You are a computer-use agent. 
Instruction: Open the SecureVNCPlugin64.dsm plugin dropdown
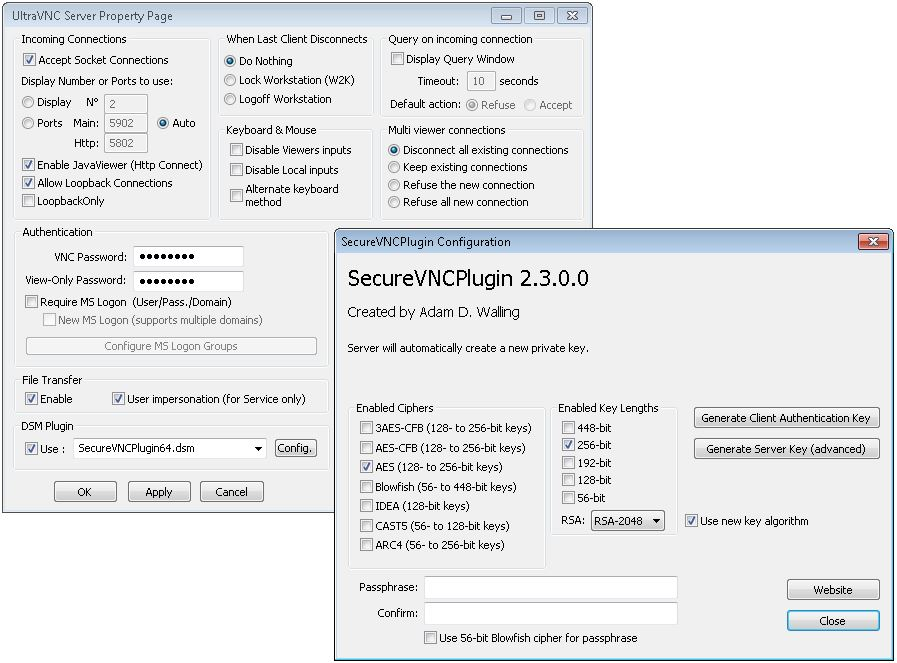[x=258, y=448]
